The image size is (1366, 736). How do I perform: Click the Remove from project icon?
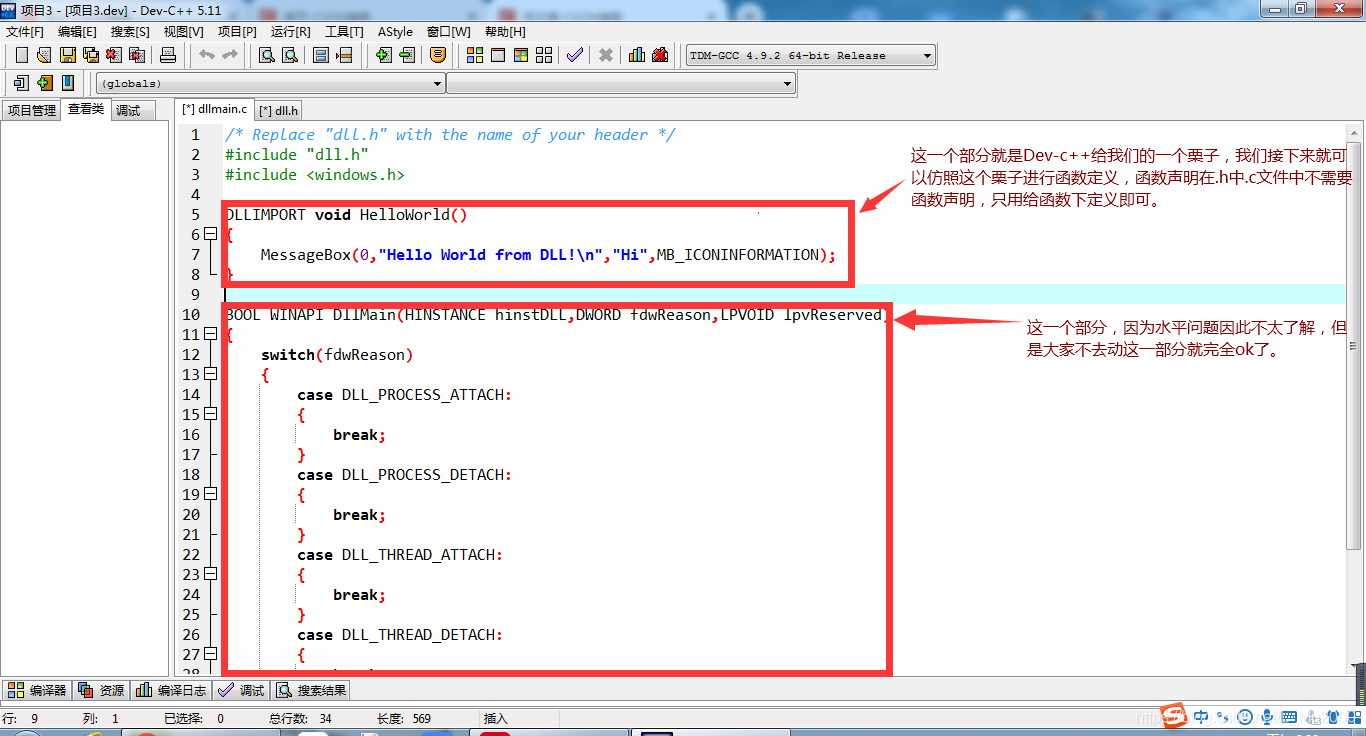point(407,55)
